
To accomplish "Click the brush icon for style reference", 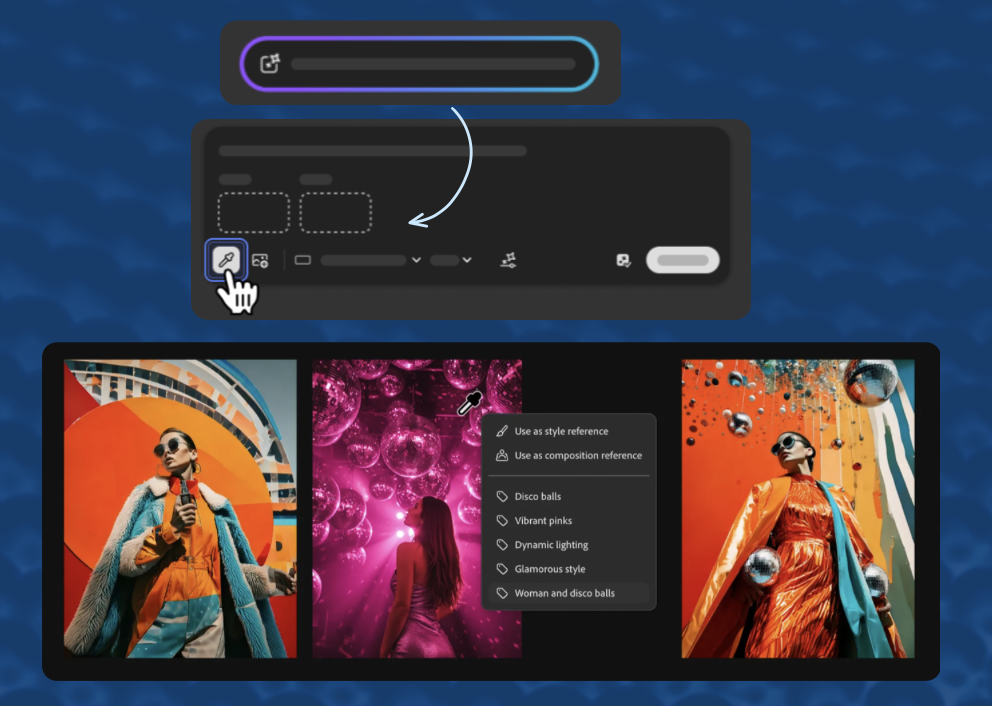I will tap(502, 432).
